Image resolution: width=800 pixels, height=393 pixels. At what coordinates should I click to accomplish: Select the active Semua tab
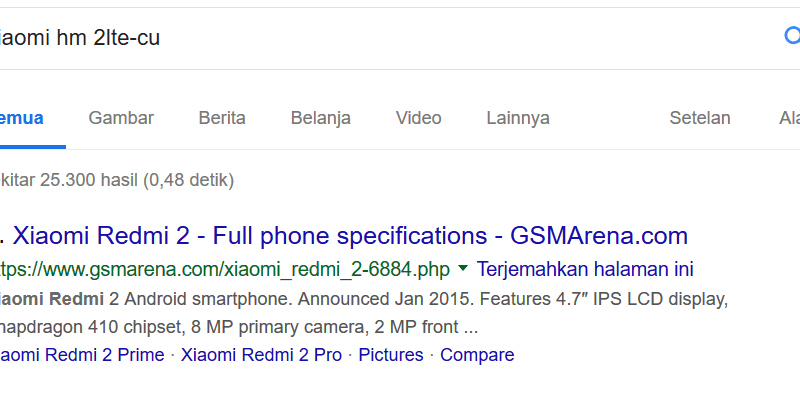click(21, 118)
